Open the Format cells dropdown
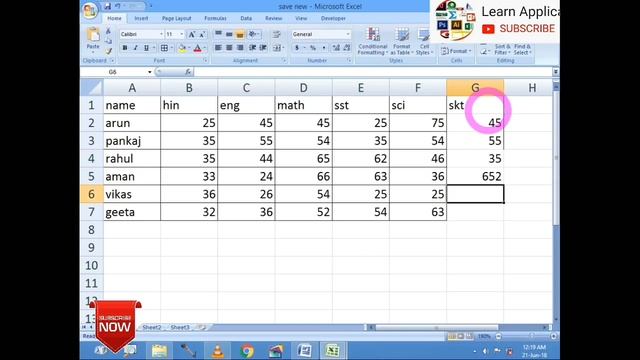This screenshot has width=640, height=360. pyautogui.click(x=456, y=51)
